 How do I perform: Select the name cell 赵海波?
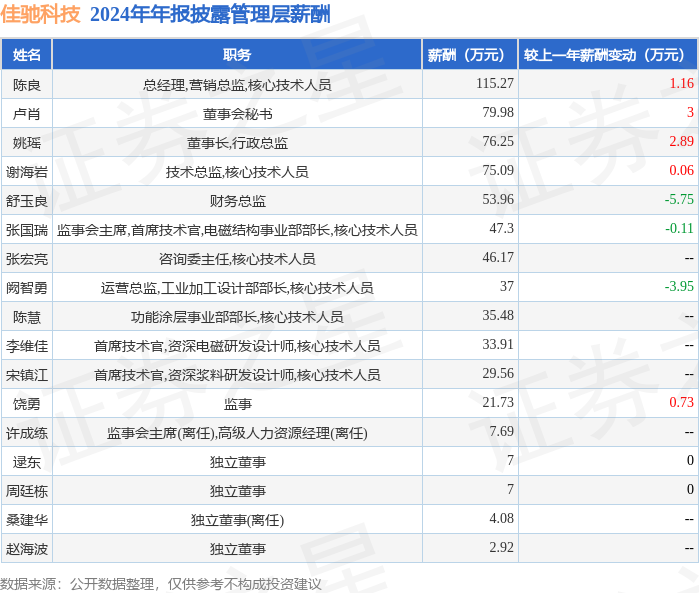coord(27,549)
